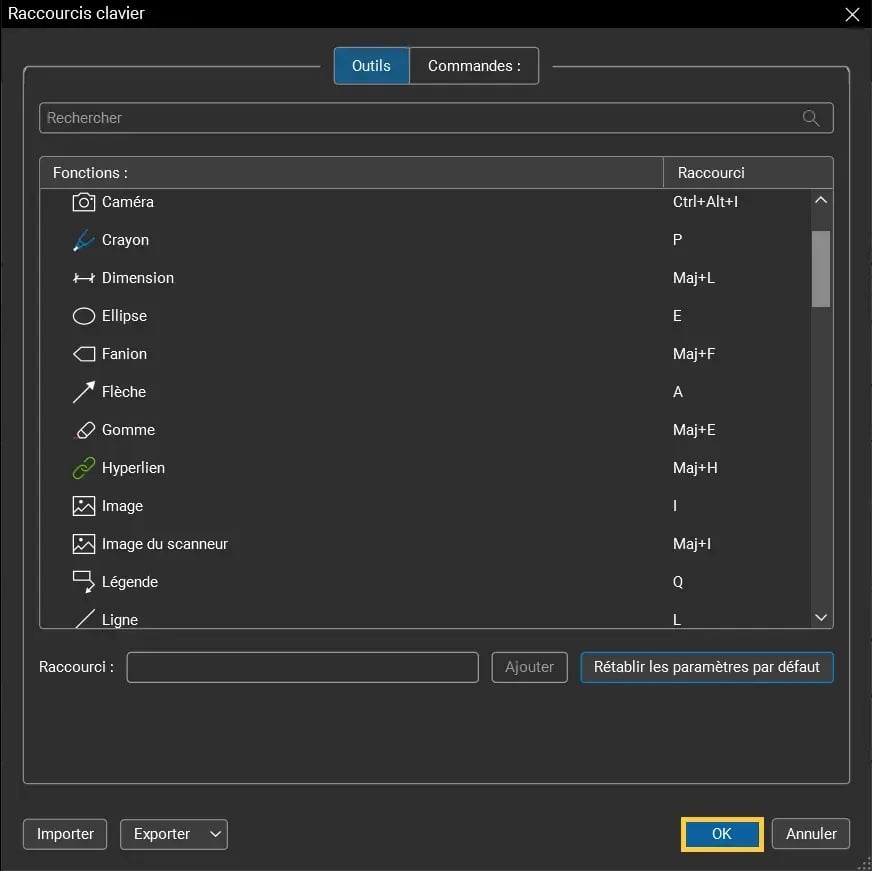Click the Ligne line tool icon
Image resolution: width=872 pixels, height=871 pixels.
tap(84, 619)
